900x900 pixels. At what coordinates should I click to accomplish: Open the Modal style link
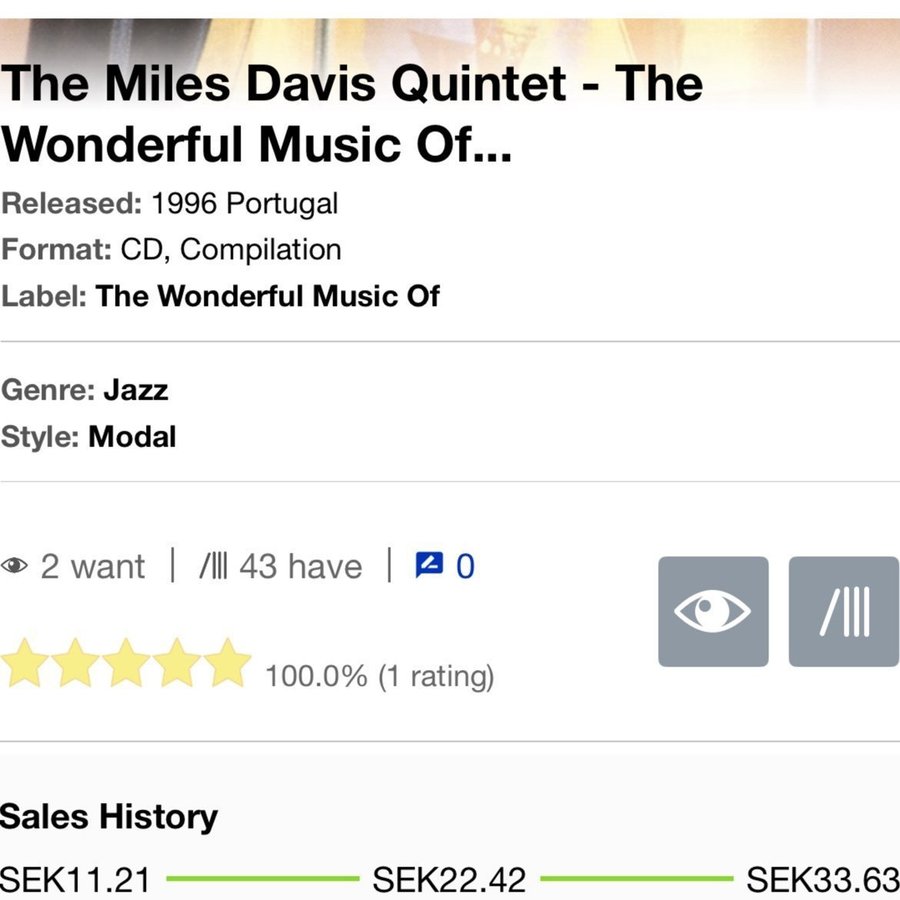pos(132,437)
